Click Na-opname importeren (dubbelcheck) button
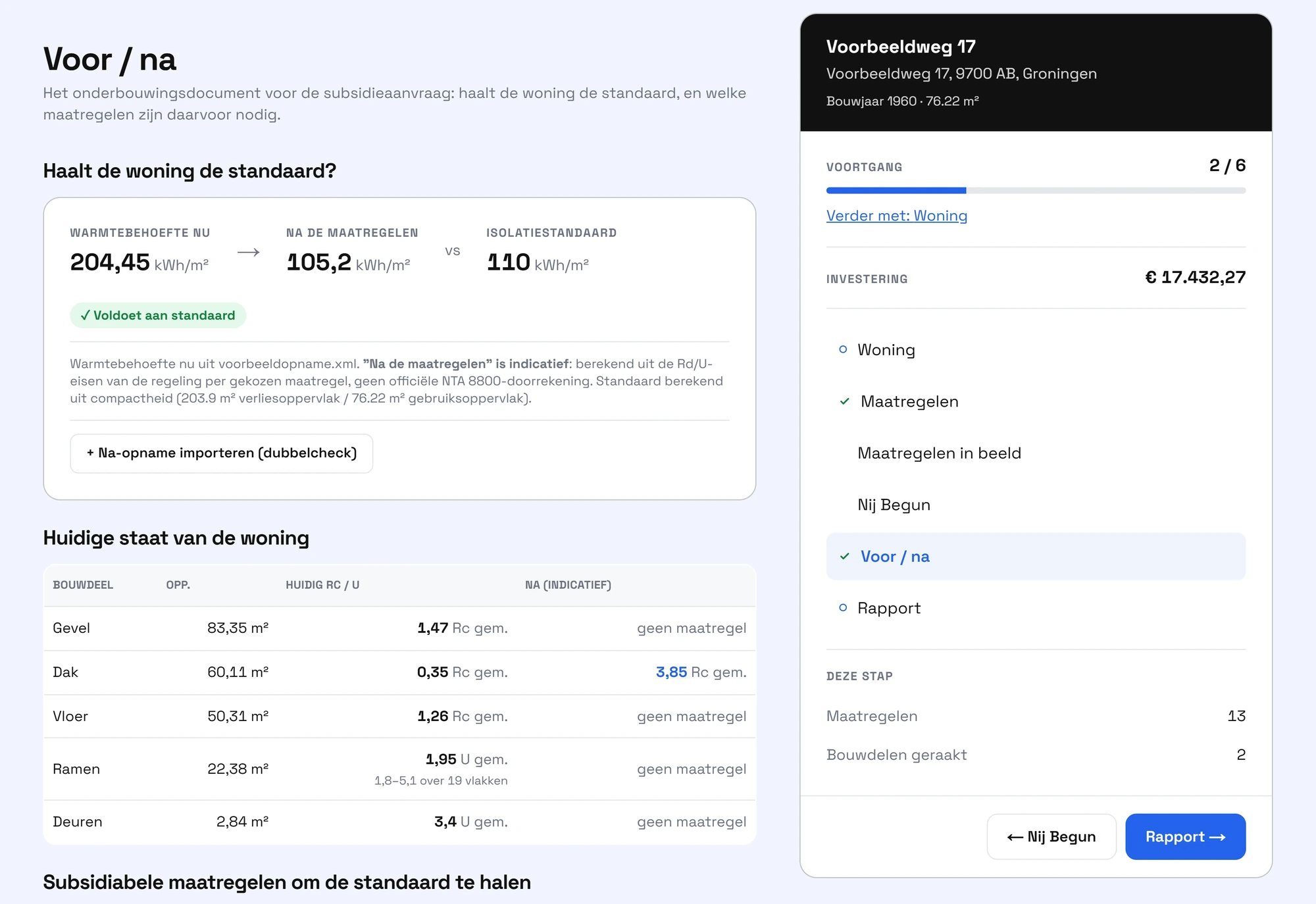This screenshot has width=1316, height=904. (222, 453)
